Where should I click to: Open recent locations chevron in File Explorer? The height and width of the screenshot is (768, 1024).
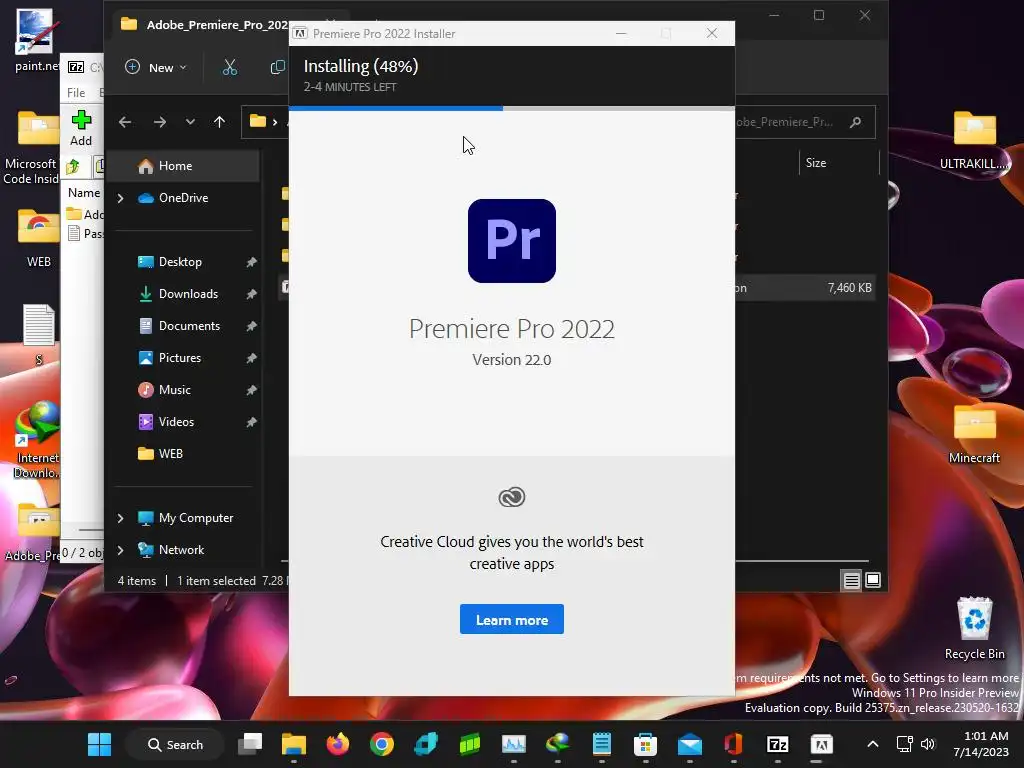coord(190,121)
